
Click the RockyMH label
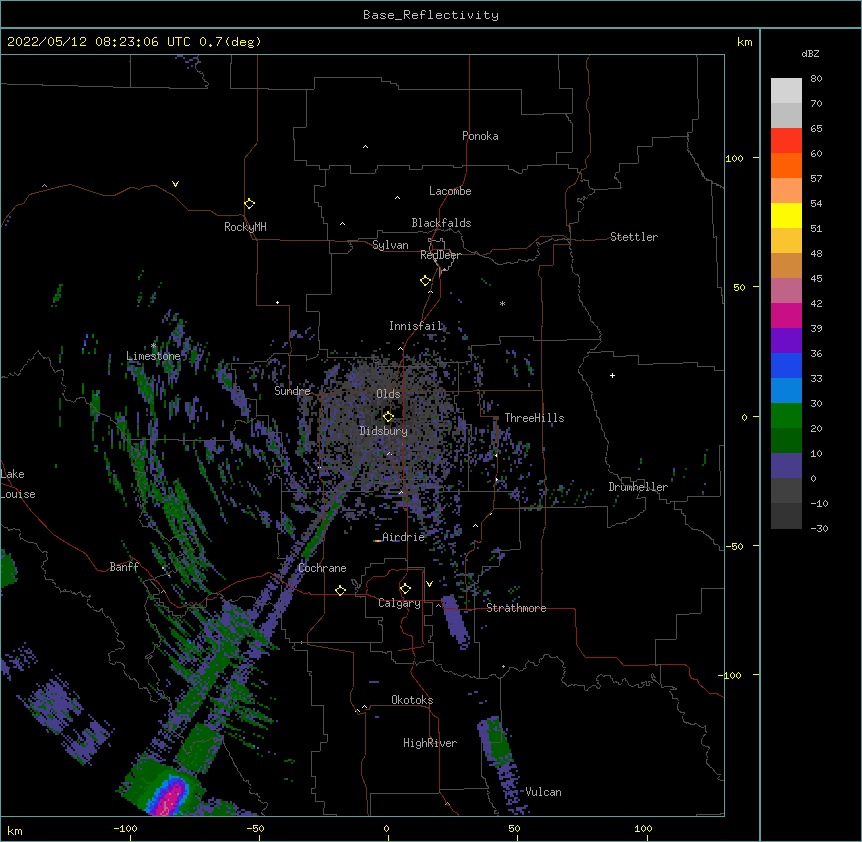[245, 227]
